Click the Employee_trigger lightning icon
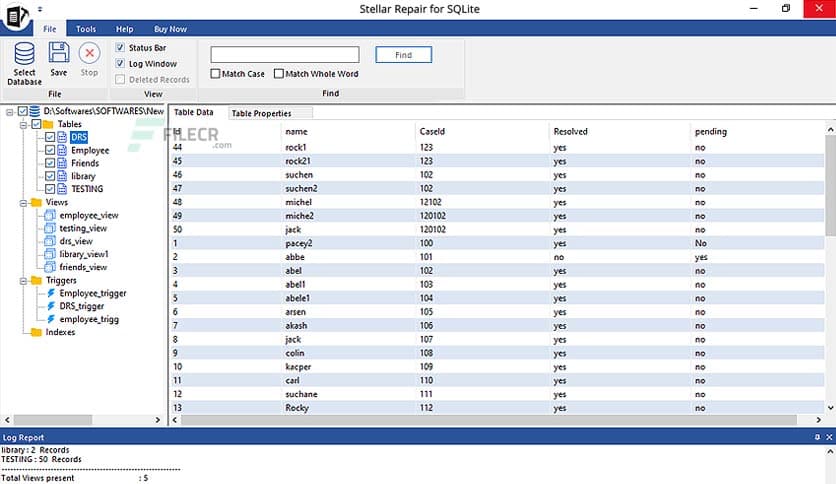Screen dimensions: 836x484 (51, 293)
